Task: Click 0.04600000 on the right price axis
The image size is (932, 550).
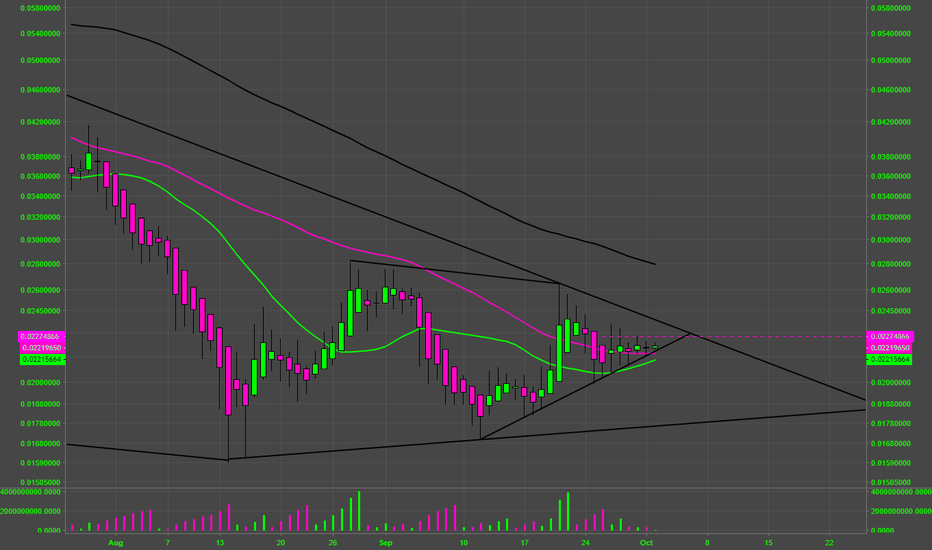Action: [x=890, y=90]
